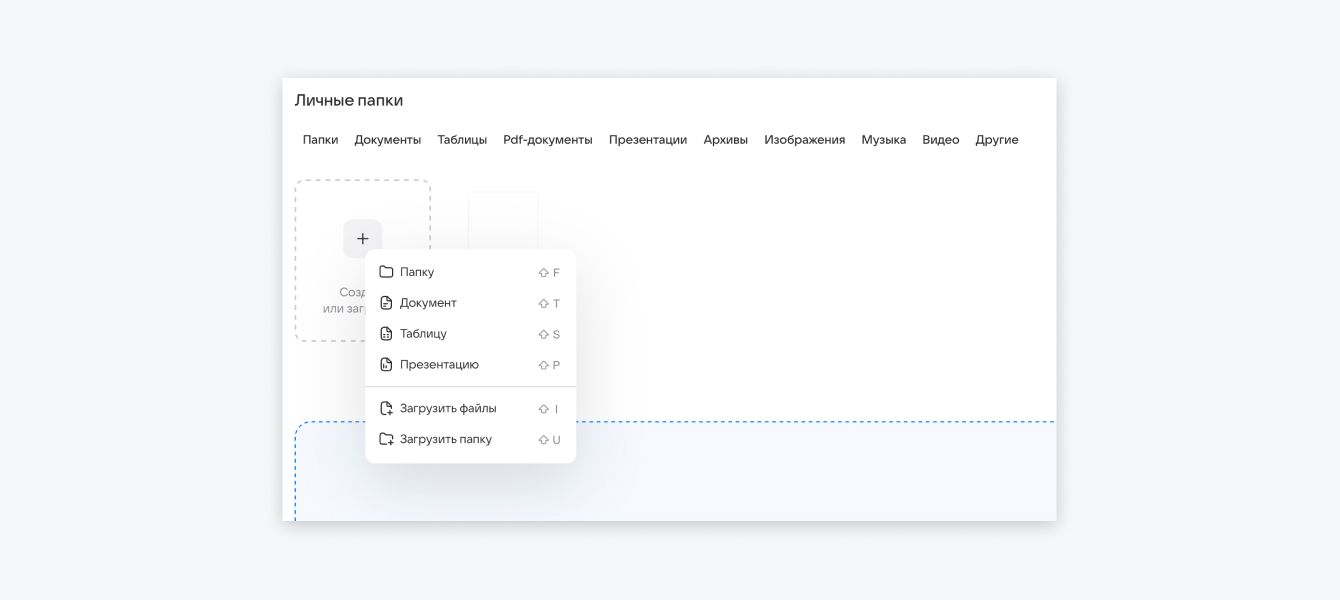
Task: Switch to the Папки tab
Action: click(x=320, y=140)
